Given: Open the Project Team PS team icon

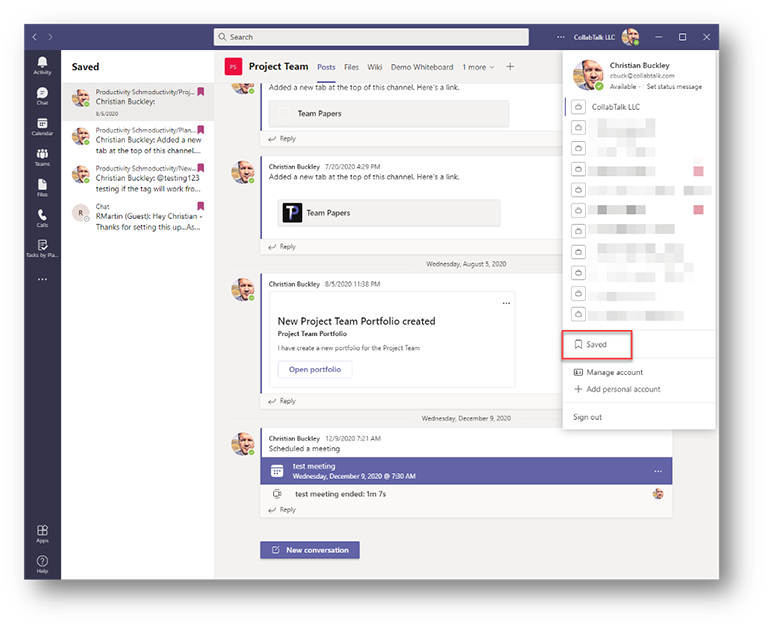Looking at the screenshot, I should [233, 67].
